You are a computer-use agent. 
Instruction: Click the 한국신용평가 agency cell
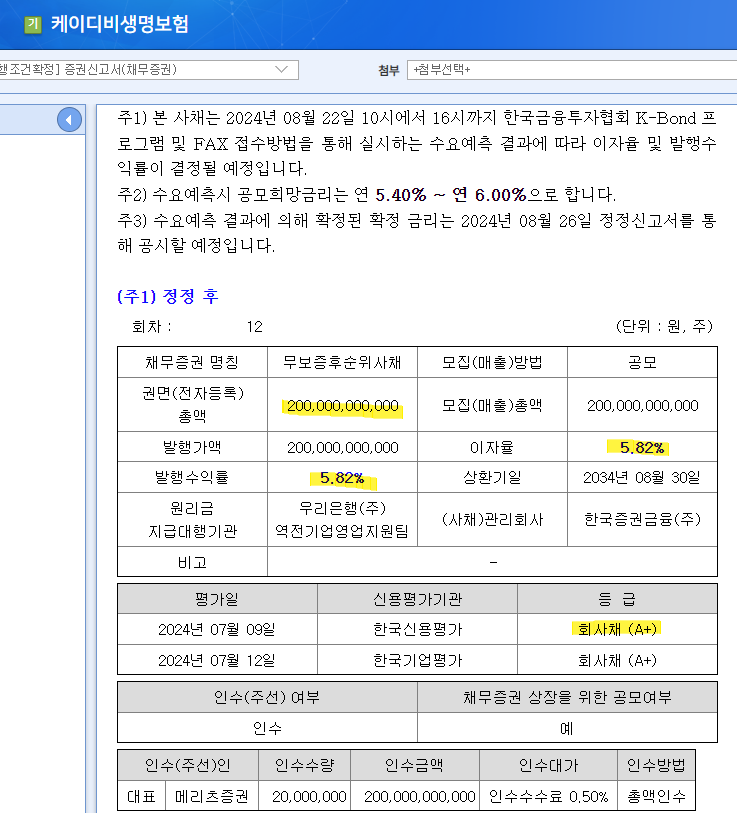(x=418, y=629)
